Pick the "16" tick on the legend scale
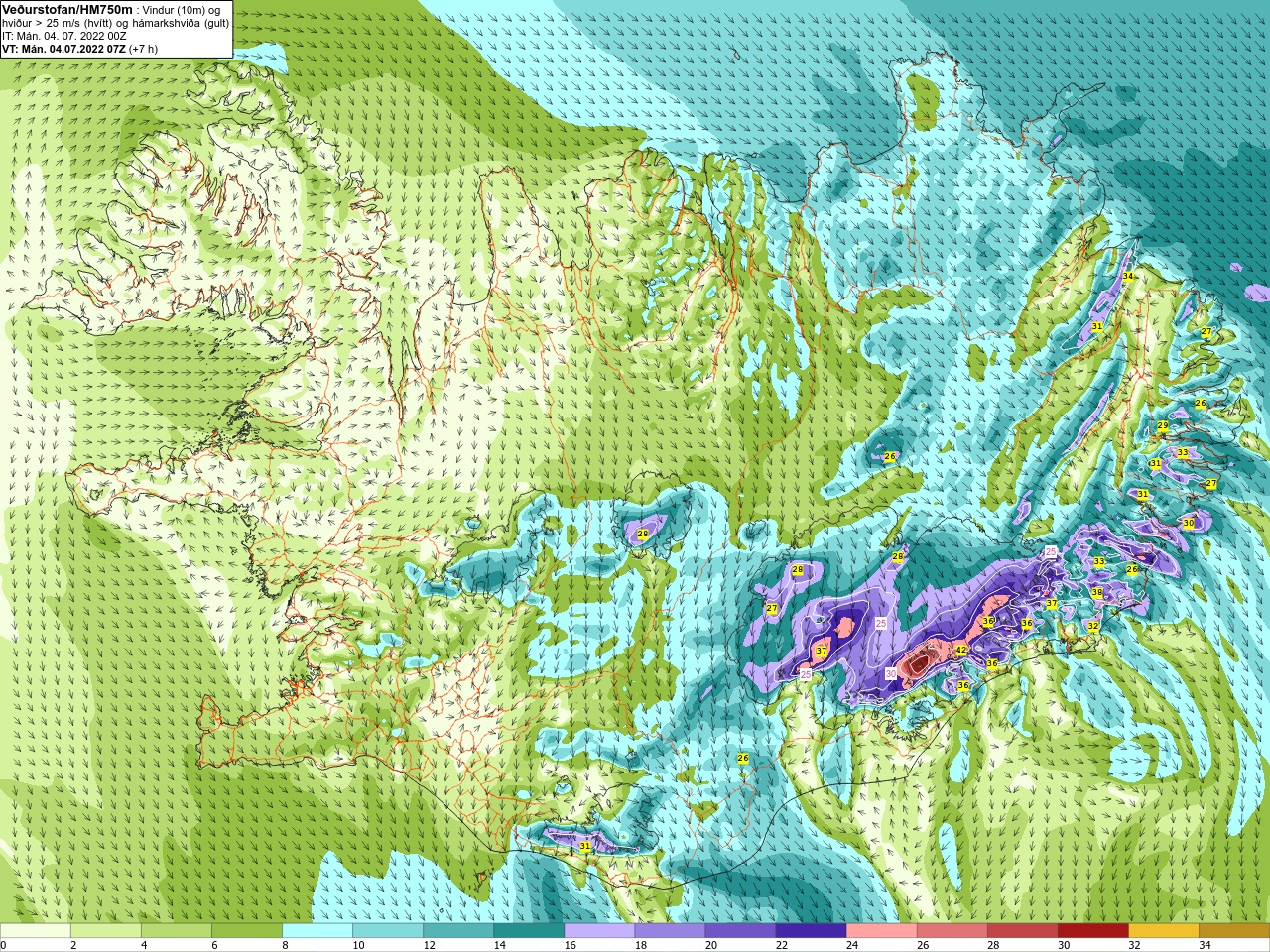The image size is (1270, 952). click(x=570, y=945)
